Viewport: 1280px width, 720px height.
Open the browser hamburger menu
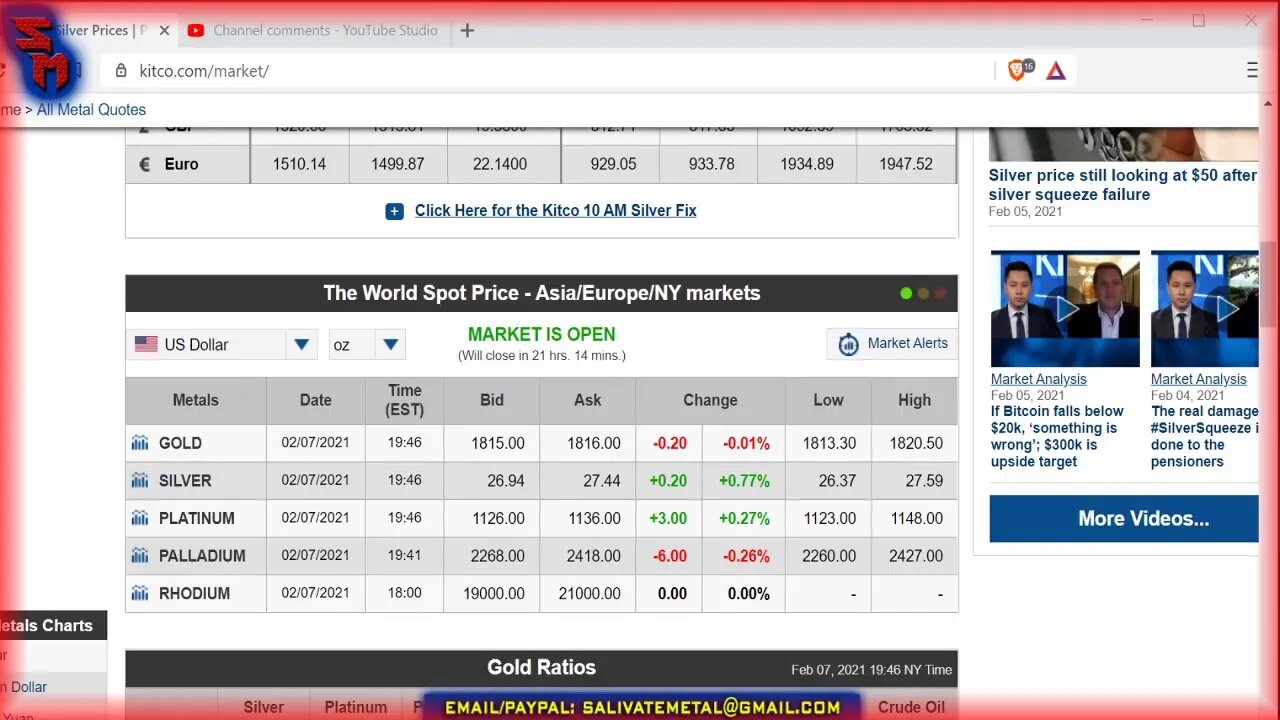point(1252,70)
